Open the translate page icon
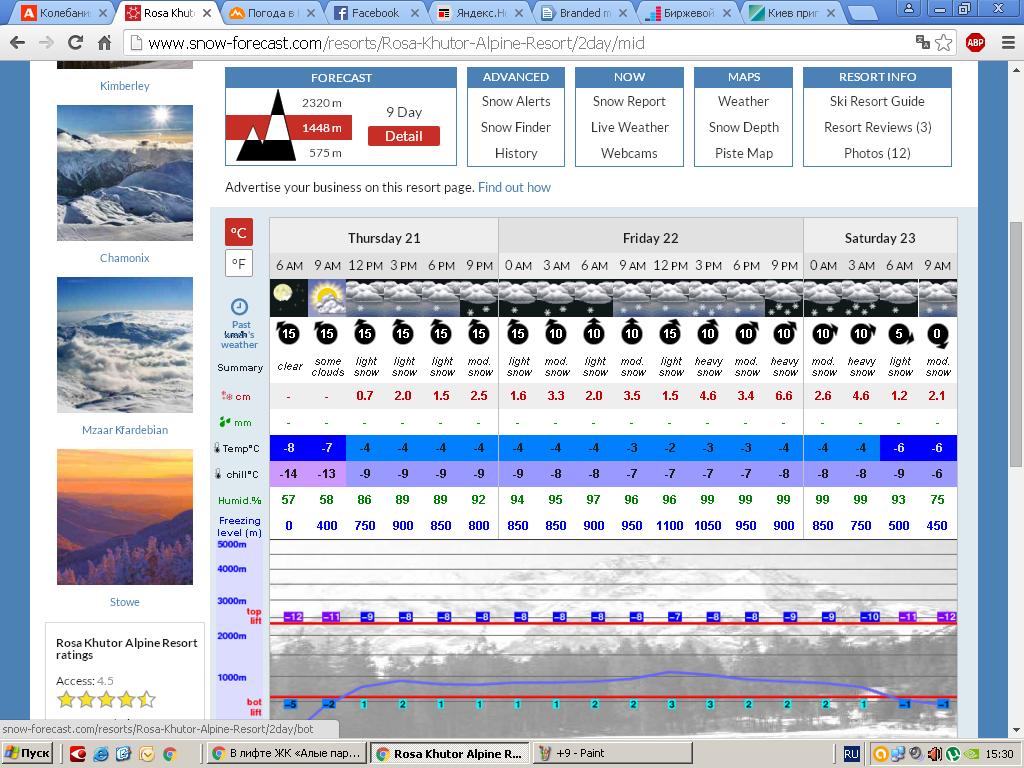The width and height of the screenshot is (1024, 768). (923, 42)
